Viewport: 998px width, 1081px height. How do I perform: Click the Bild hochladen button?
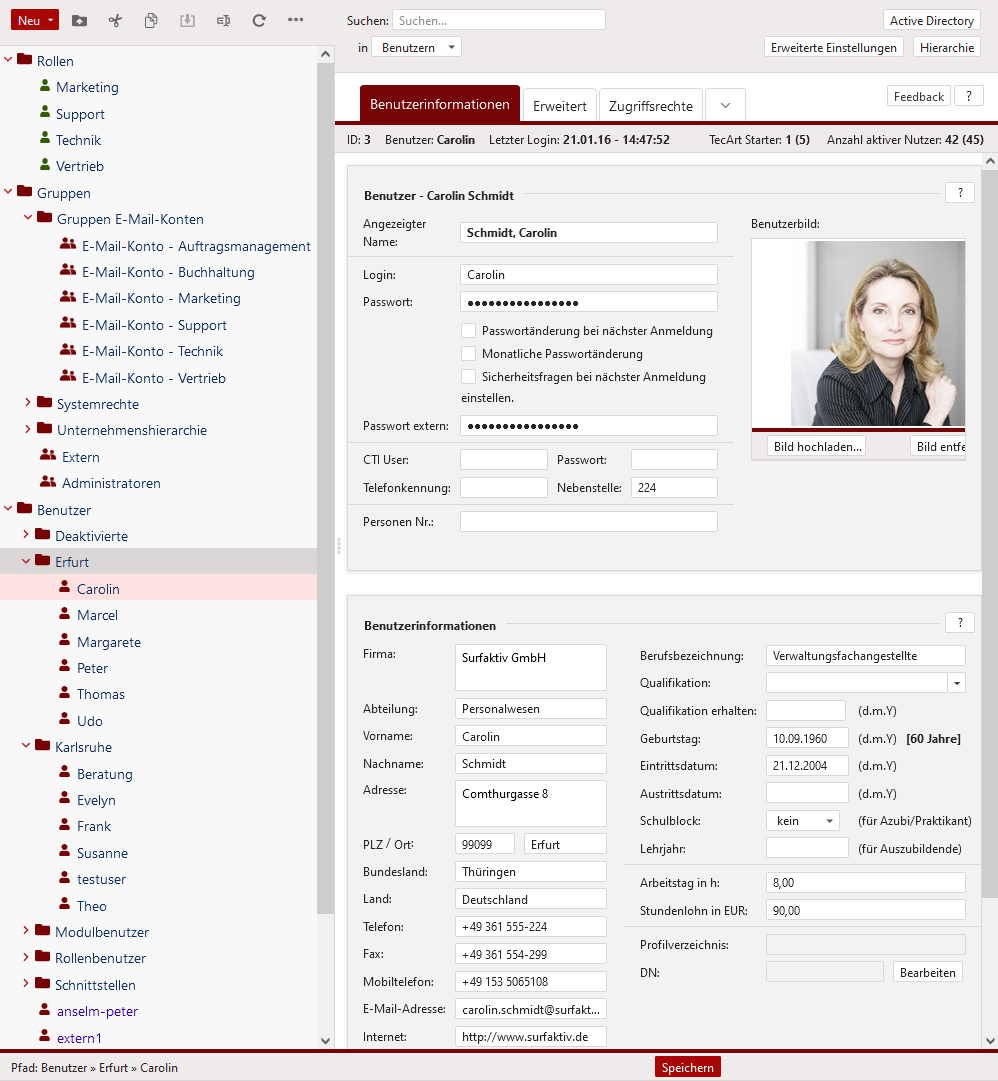coord(817,447)
